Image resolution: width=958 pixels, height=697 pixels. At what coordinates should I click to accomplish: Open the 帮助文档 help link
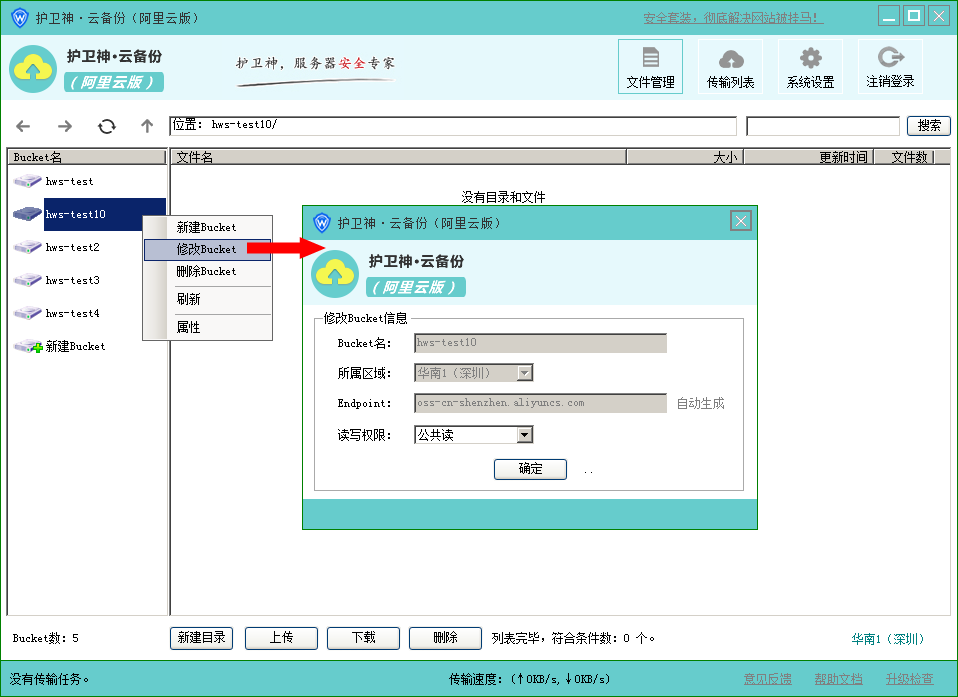tap(838, 679)
